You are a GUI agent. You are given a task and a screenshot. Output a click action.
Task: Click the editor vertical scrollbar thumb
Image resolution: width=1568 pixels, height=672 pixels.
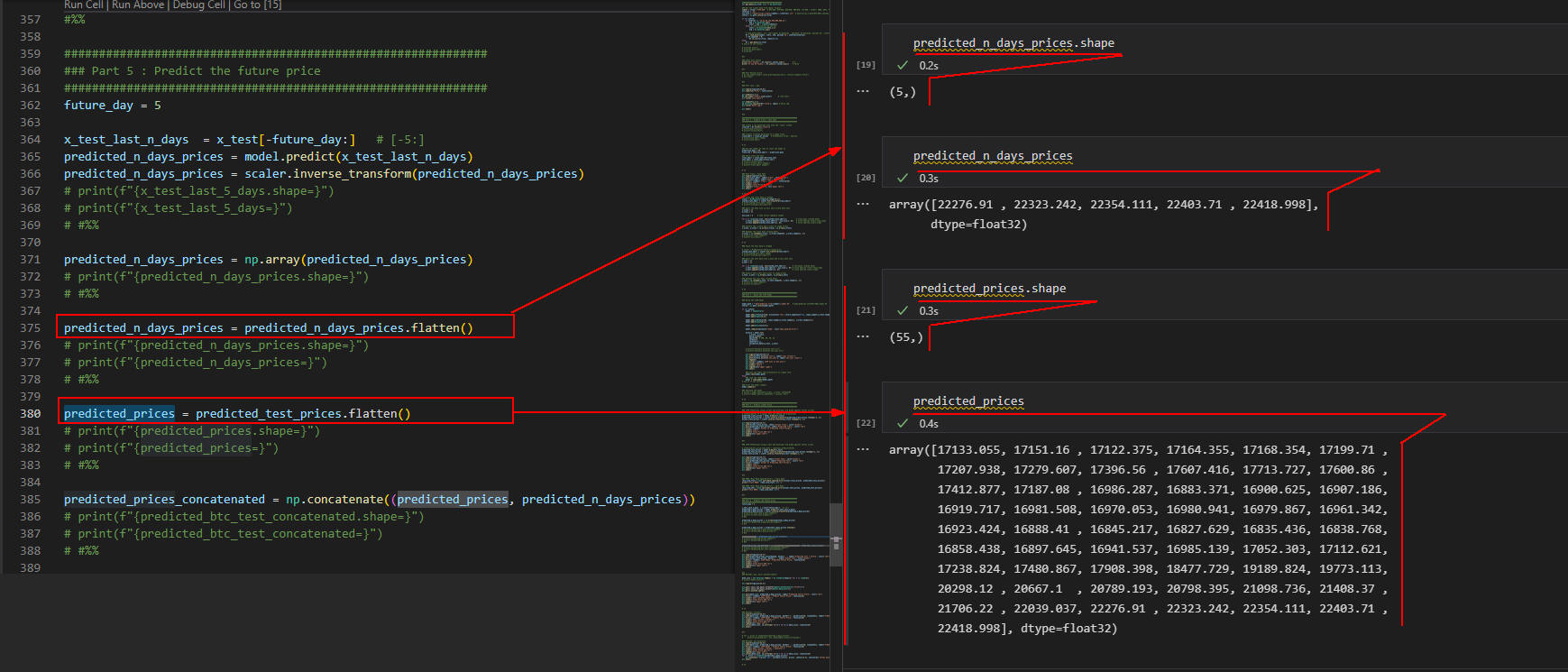(x=836, y=534)
